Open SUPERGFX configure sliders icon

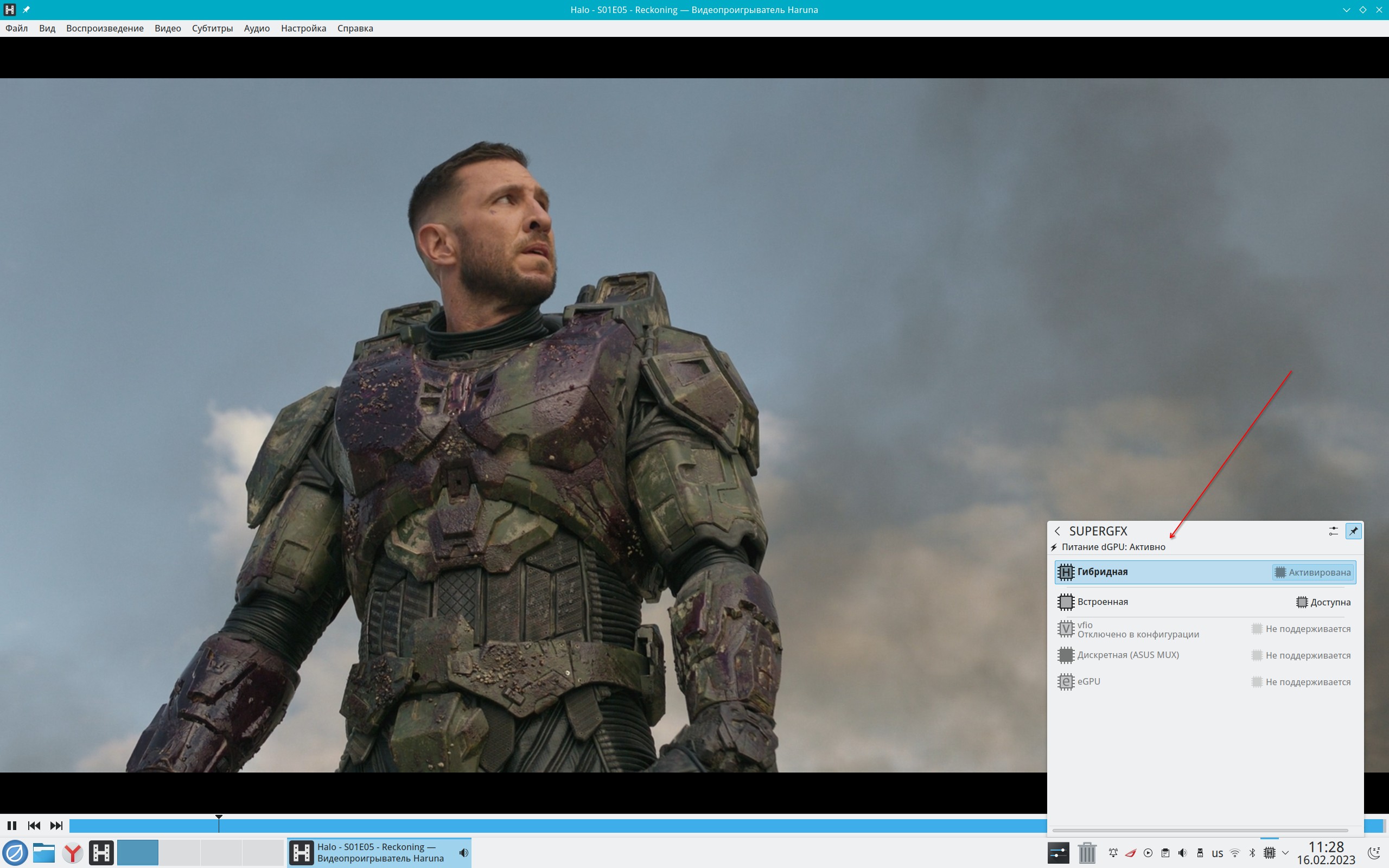[x=1333, y=531]
